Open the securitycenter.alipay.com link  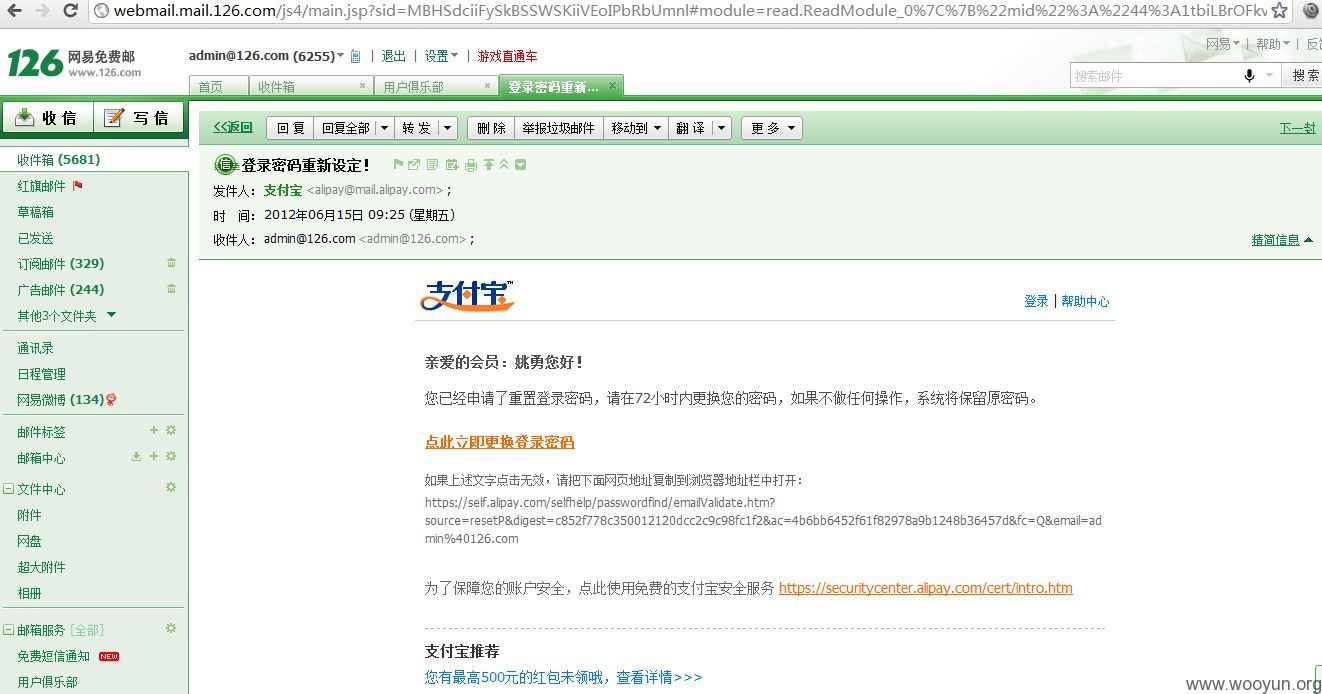click(925, 588)
